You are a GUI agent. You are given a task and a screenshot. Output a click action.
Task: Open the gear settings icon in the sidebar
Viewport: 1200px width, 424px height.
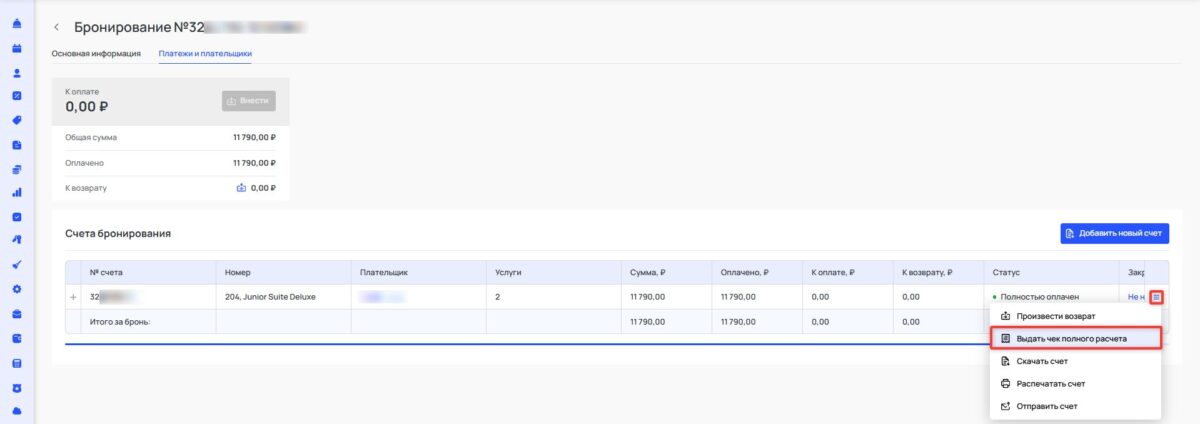click(17, 289)
